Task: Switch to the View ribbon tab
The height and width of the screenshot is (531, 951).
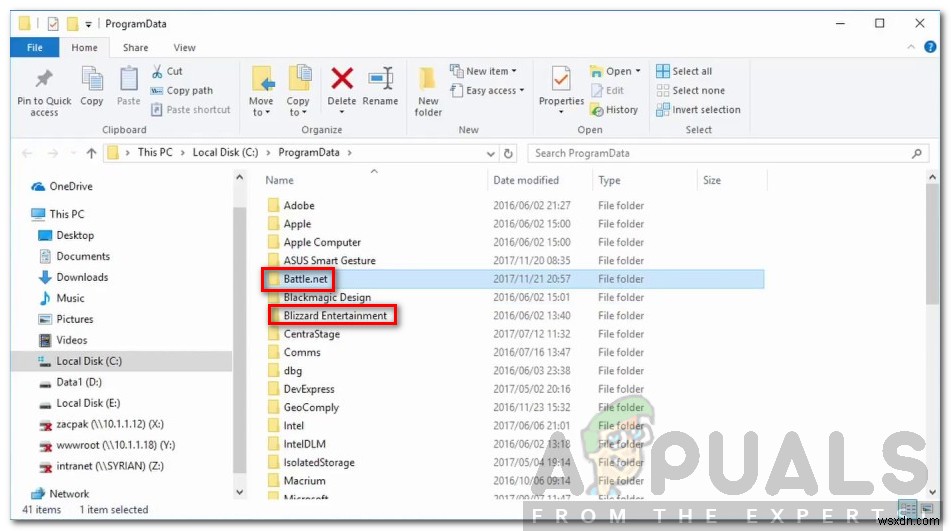Action: [184, 47]
